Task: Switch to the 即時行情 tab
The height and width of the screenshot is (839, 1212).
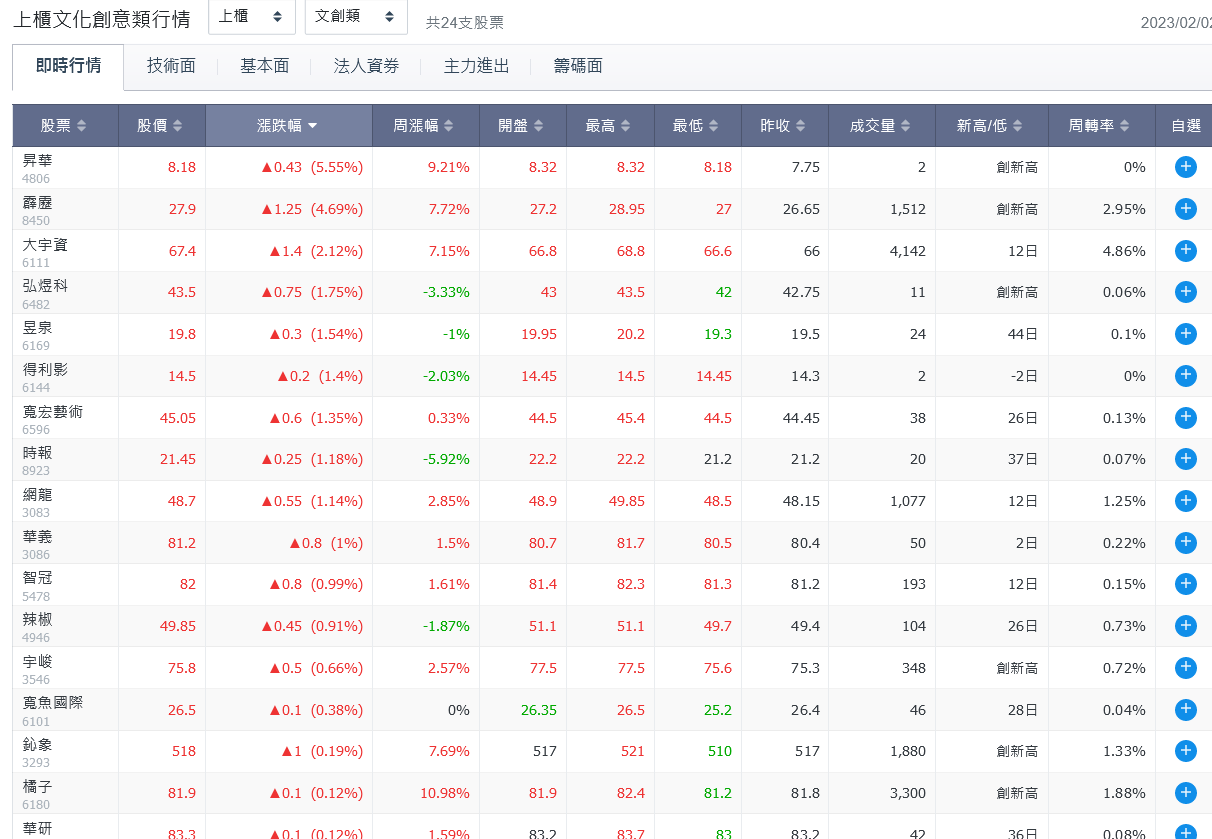Action: pos(68,67)
